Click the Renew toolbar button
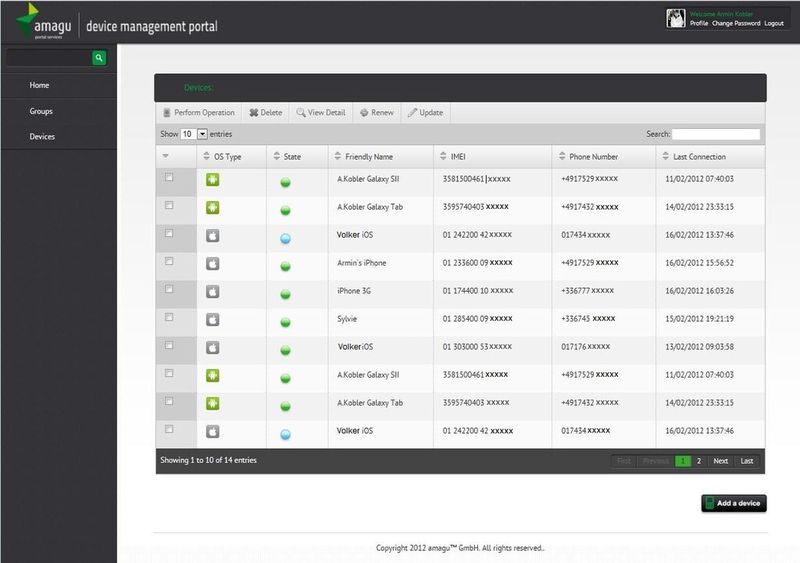The height and width of the screenshot is (563, 800). tap(377, 112)
